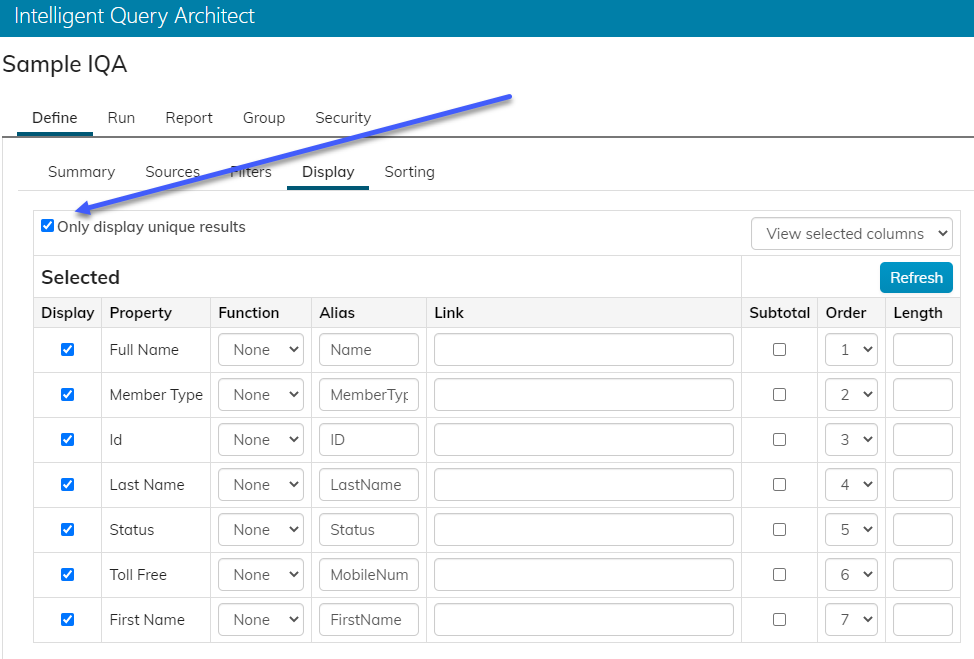
Task: Open Order dropdown for Id row
Action: coord(850,440)
